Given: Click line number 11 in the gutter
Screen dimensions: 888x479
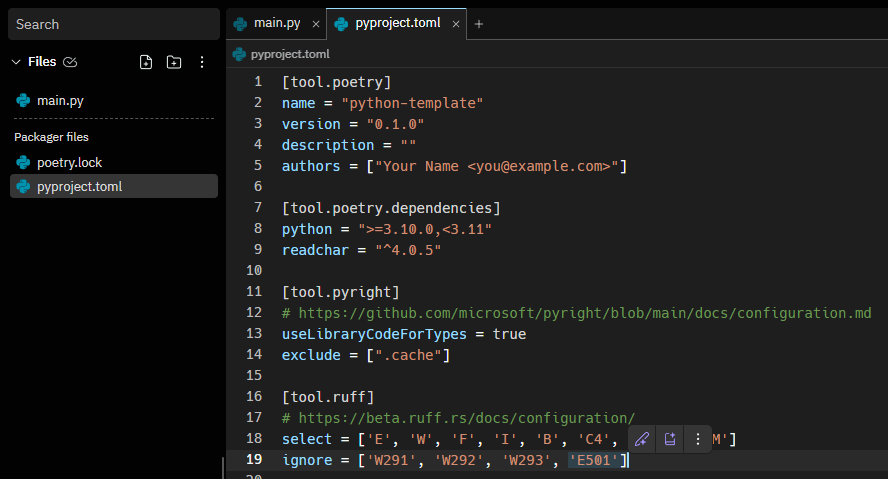Looking at the screenshot, I should (254, 292).
